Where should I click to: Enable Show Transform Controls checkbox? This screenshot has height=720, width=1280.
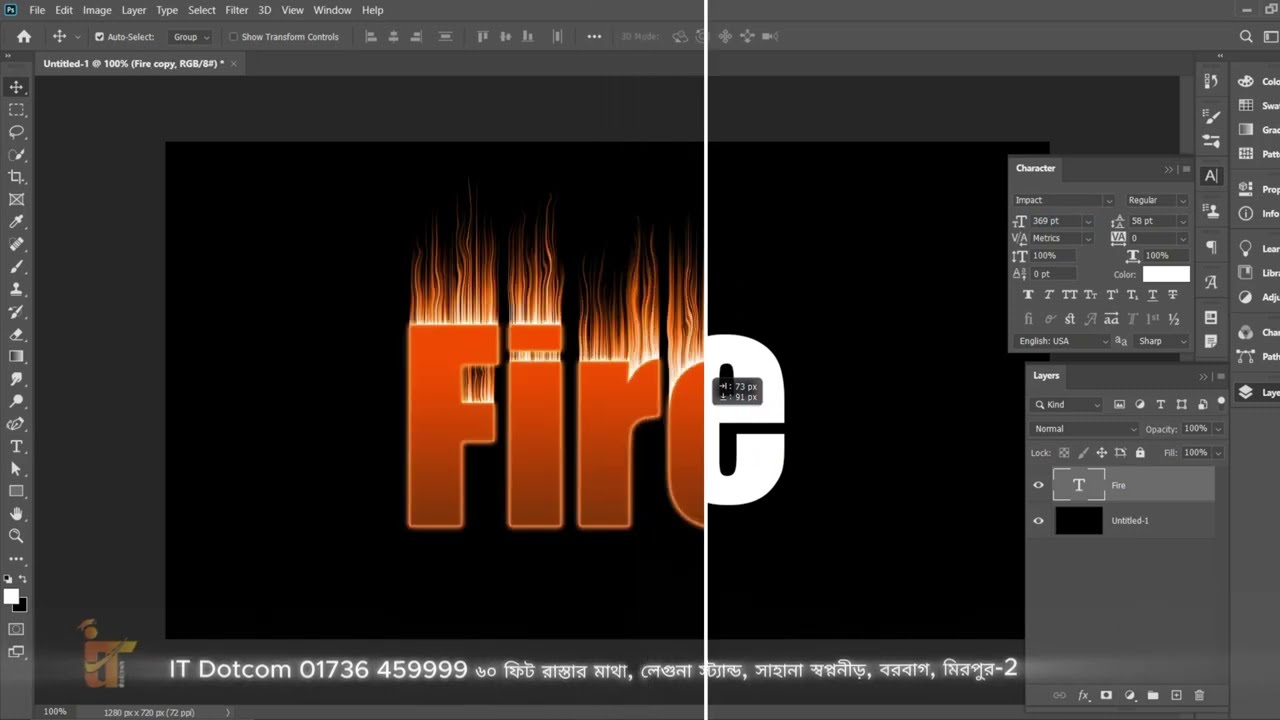[233, 37]
